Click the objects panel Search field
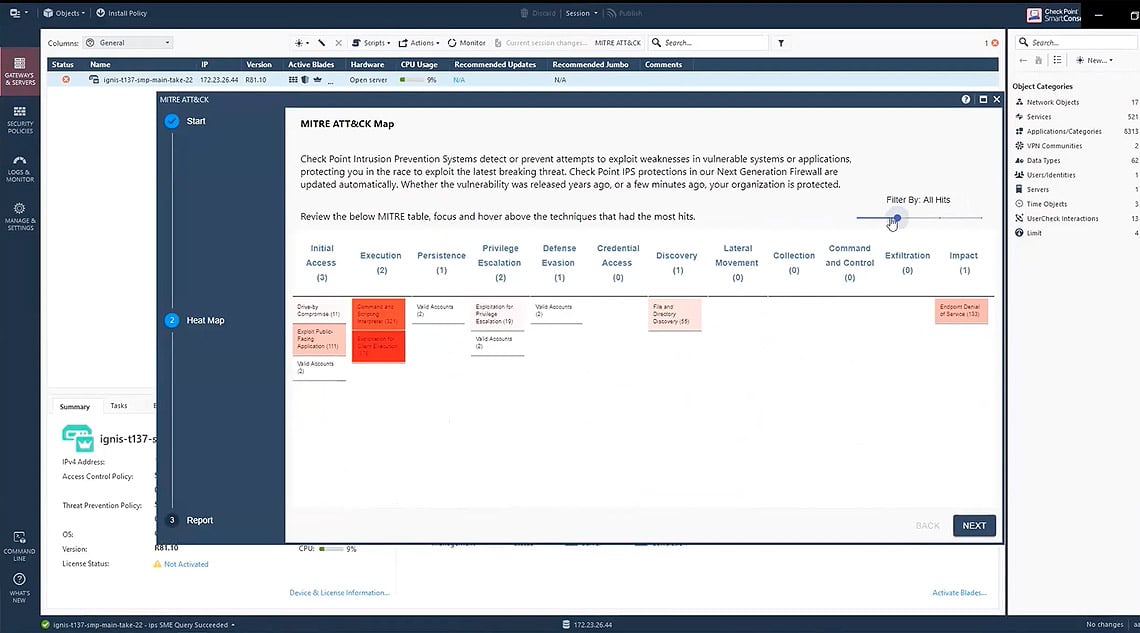The image size is (1140, 633). pos(1077,42)
